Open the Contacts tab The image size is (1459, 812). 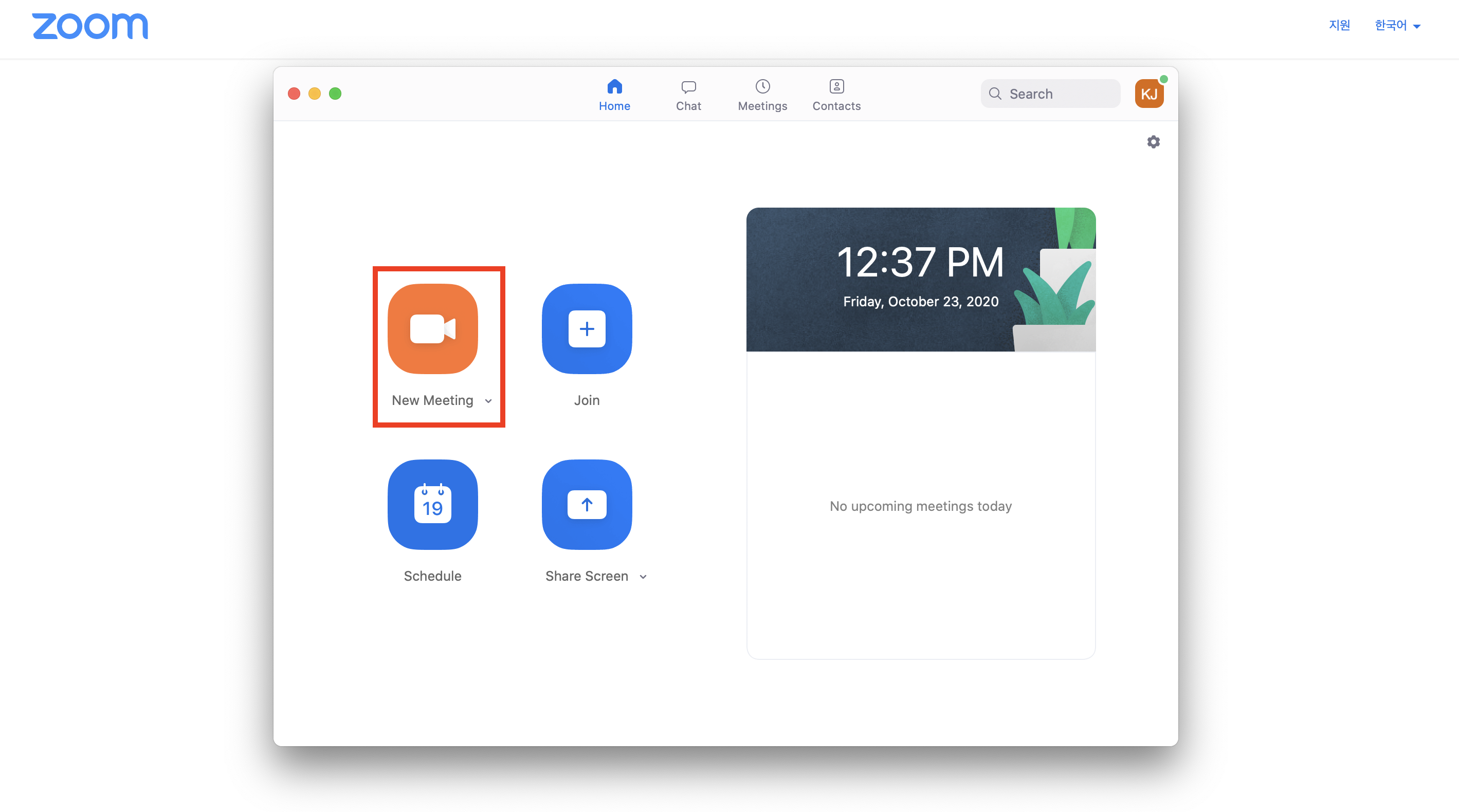tap(836, 95)
